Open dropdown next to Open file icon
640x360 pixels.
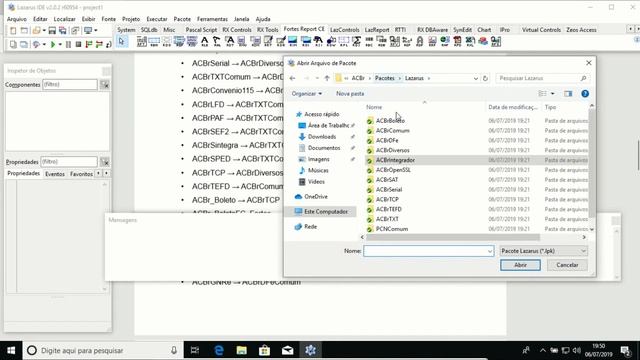tap(44, 31)
